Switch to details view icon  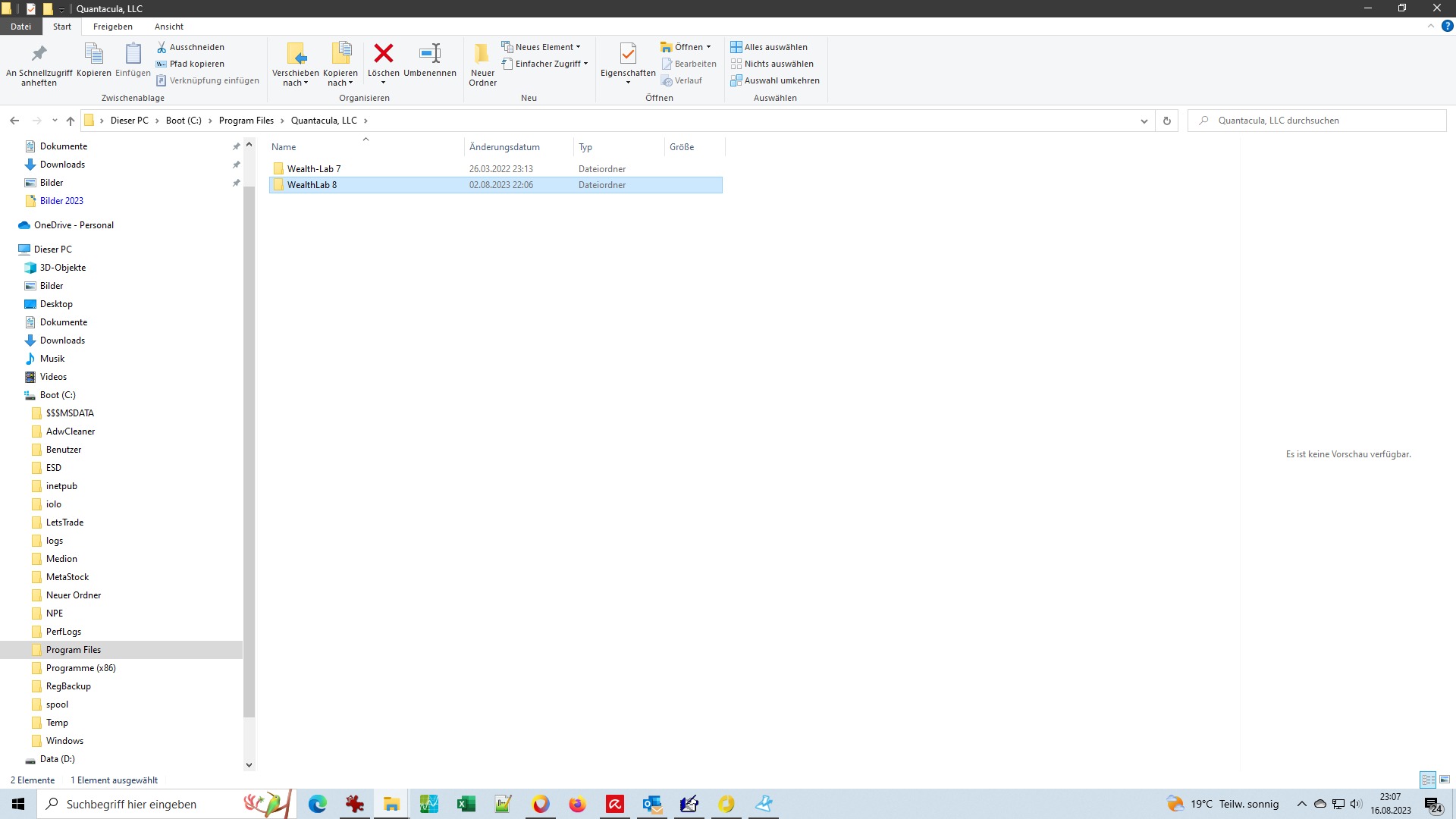point(1428,780)
